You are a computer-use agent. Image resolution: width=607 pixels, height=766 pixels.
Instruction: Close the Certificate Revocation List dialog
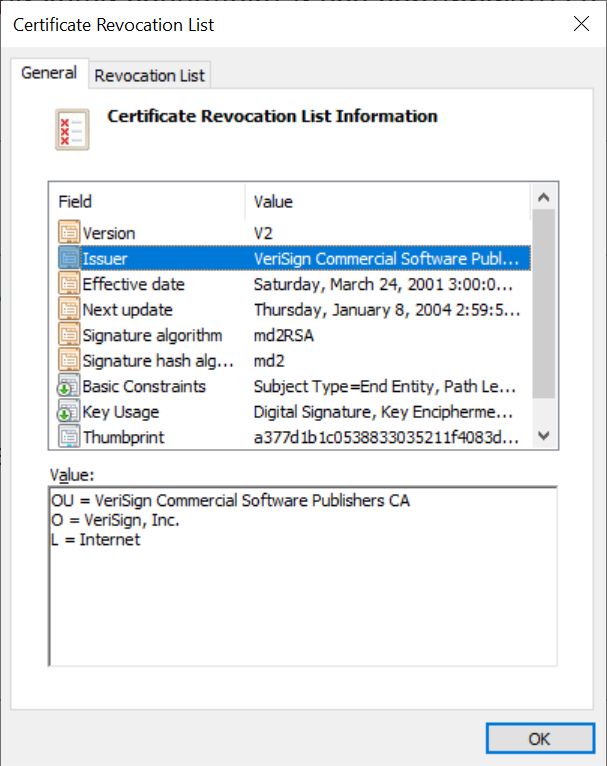pos(581,23)
